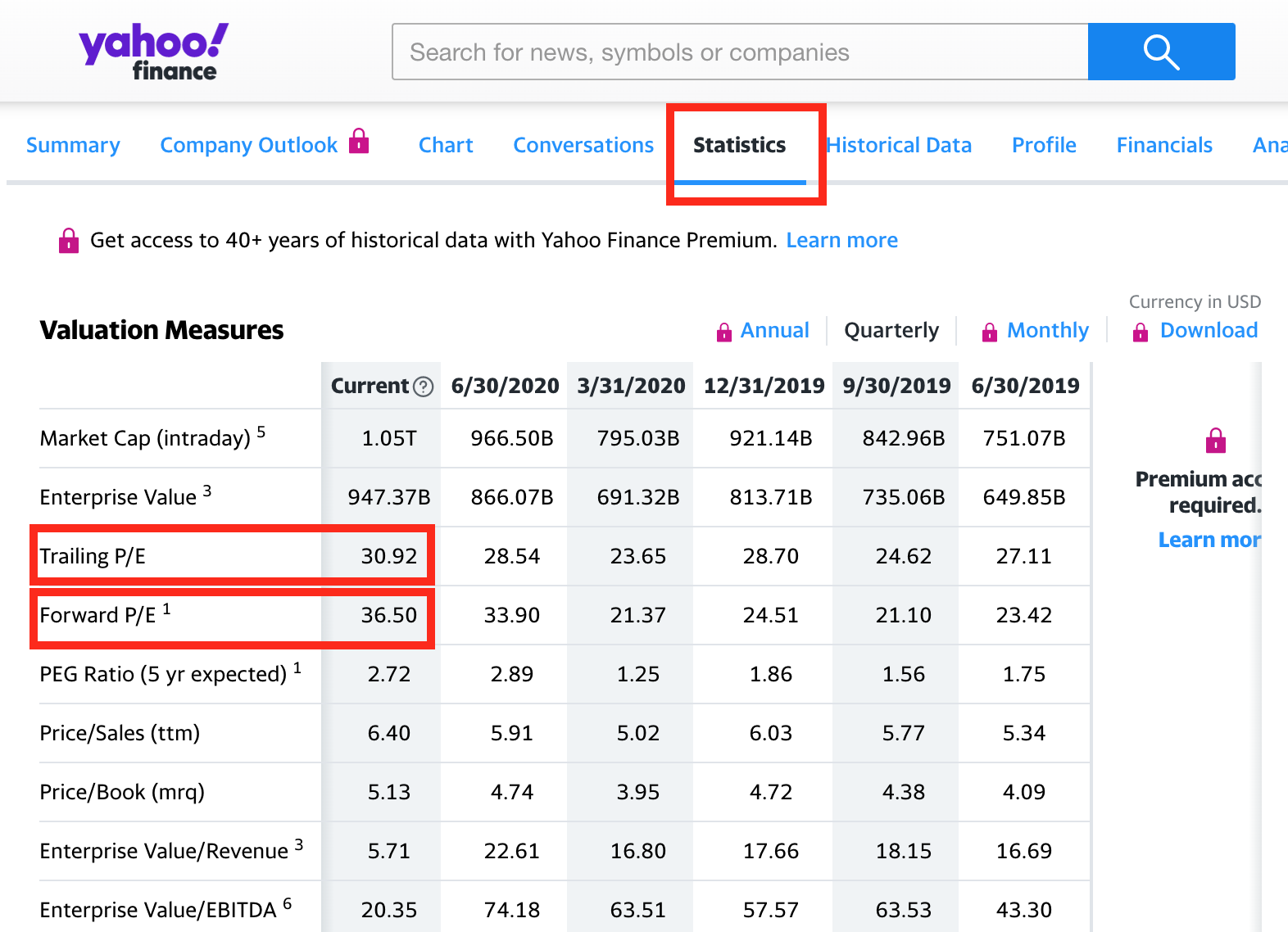1288x932 pixels.
Task: Click the lock icon next to Download
Action: (1141, 332)
